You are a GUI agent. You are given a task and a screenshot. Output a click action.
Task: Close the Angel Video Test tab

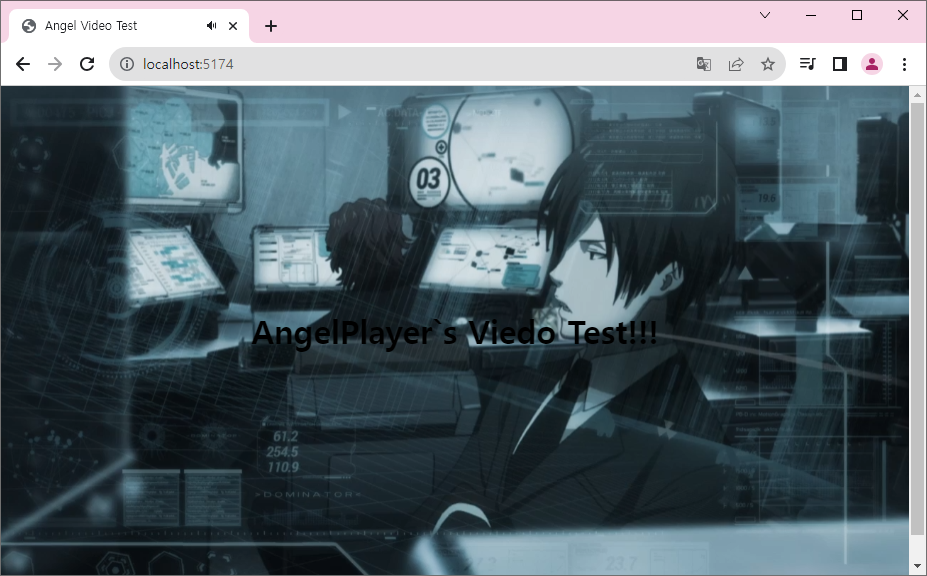click(x=233, y=26)
